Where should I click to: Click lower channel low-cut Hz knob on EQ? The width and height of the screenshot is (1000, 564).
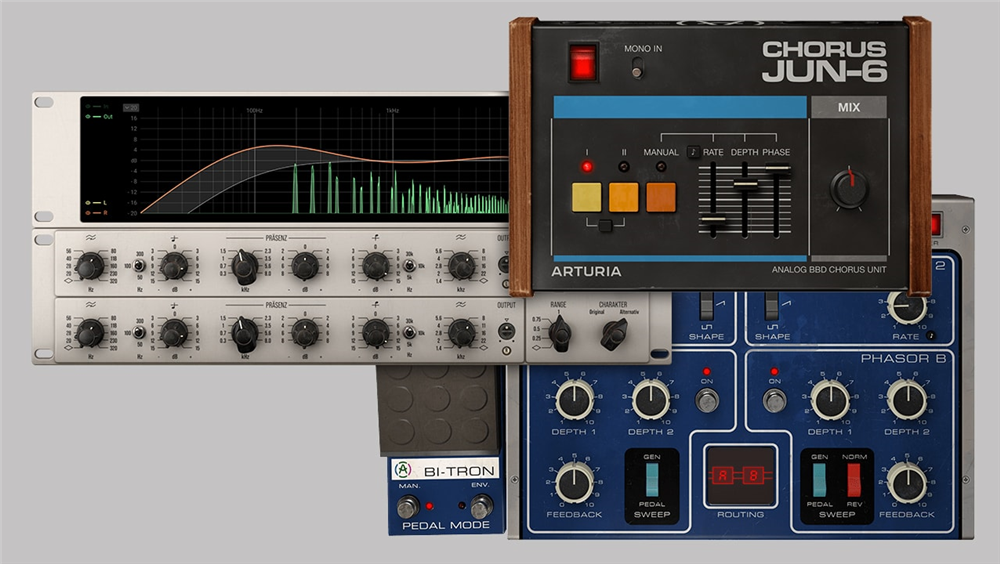90,333
